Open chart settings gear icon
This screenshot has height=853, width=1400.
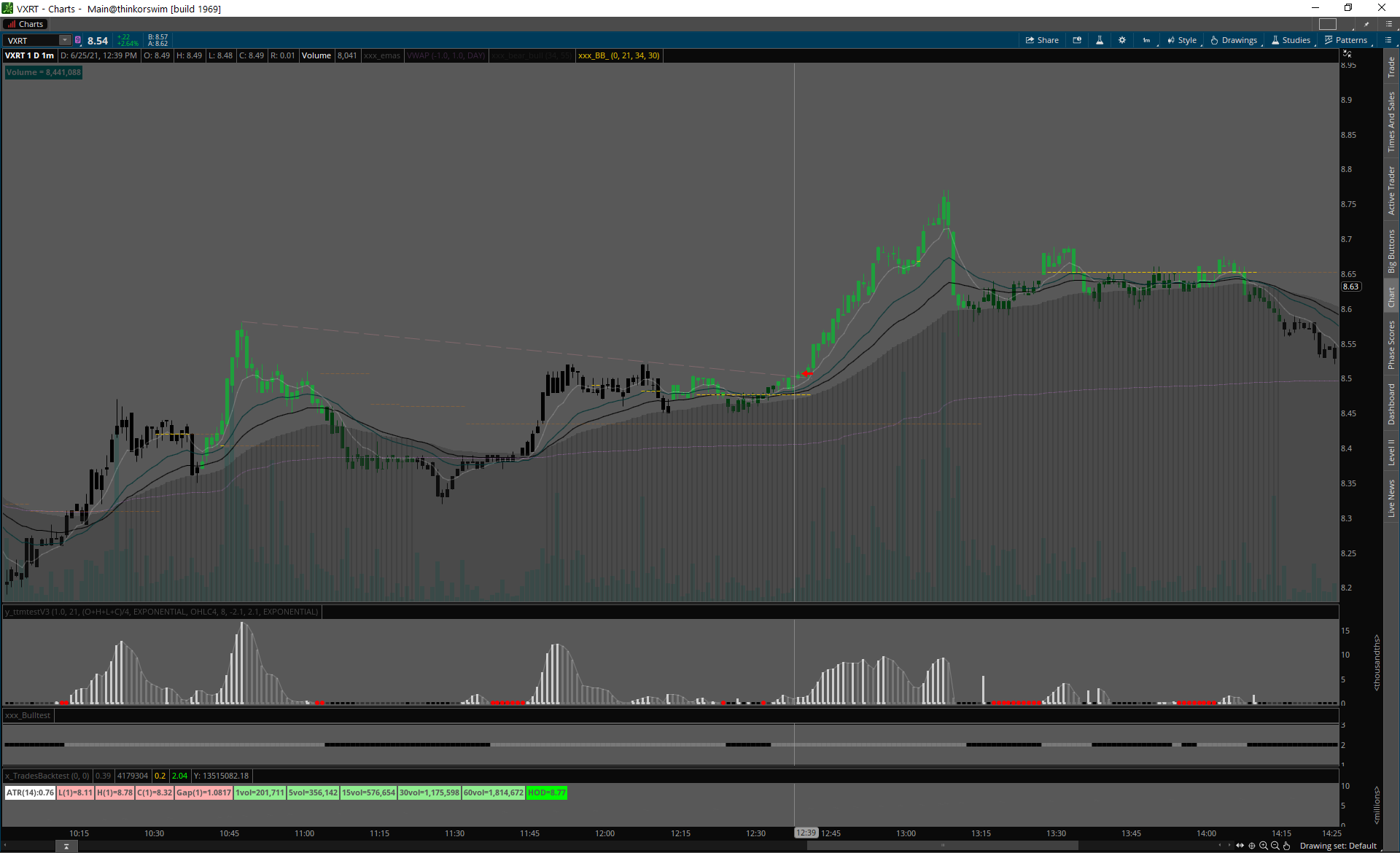click(x=1122, y=40)
